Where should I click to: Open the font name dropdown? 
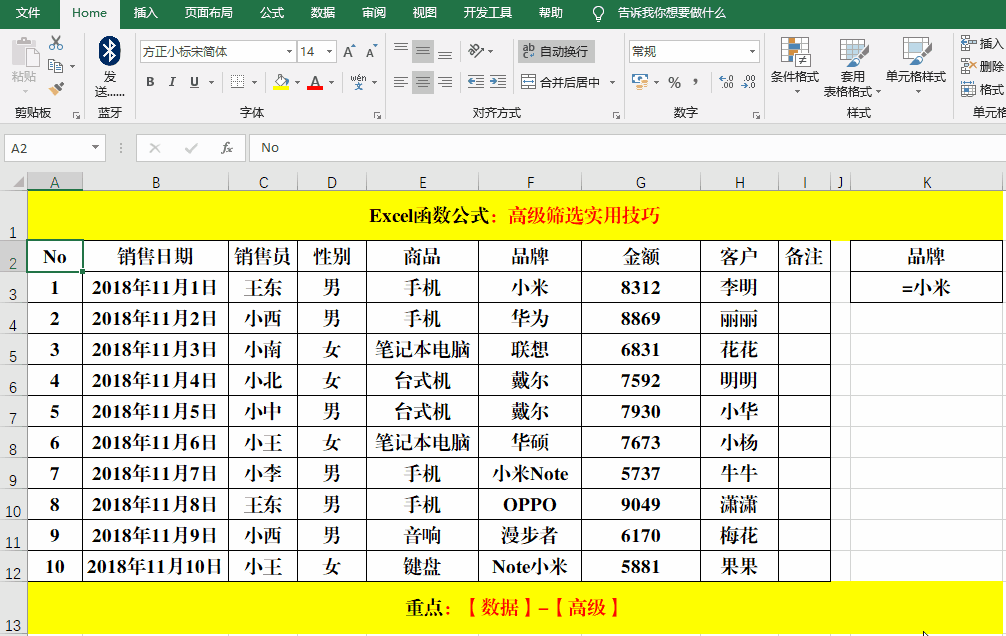pyautogui.click(x=289, y=51)
